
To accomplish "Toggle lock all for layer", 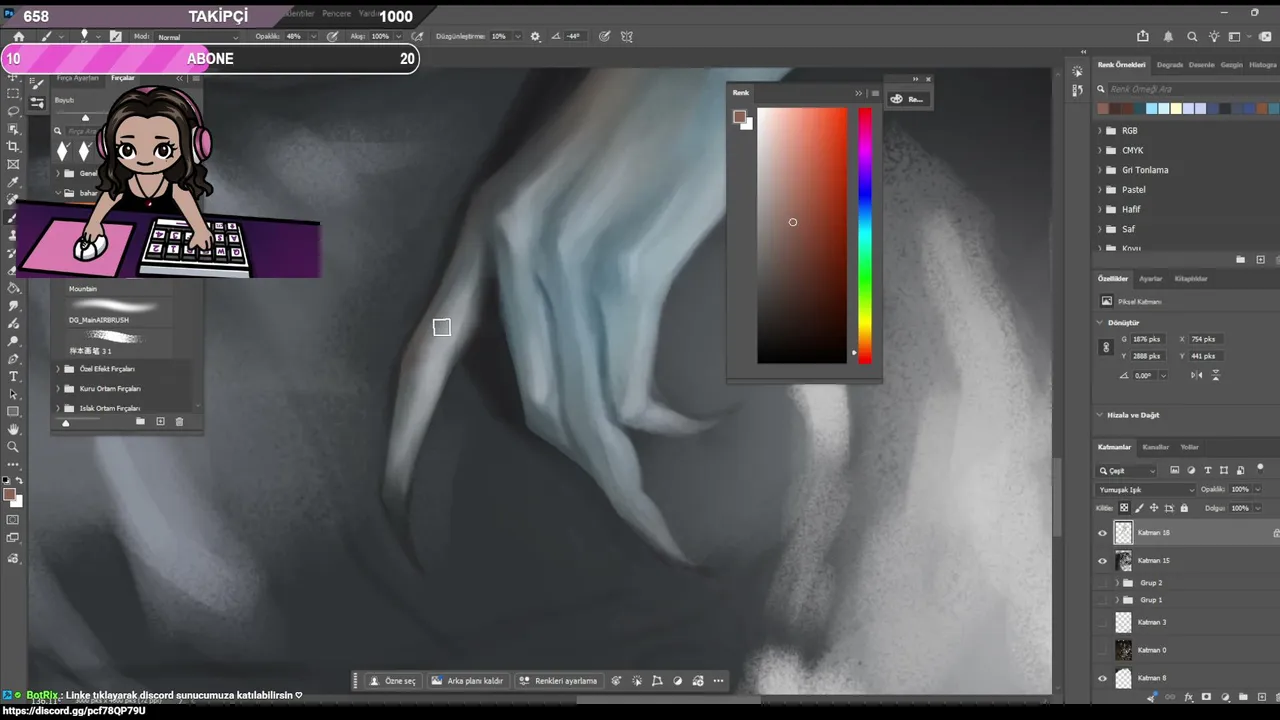I will point(1185,508).
